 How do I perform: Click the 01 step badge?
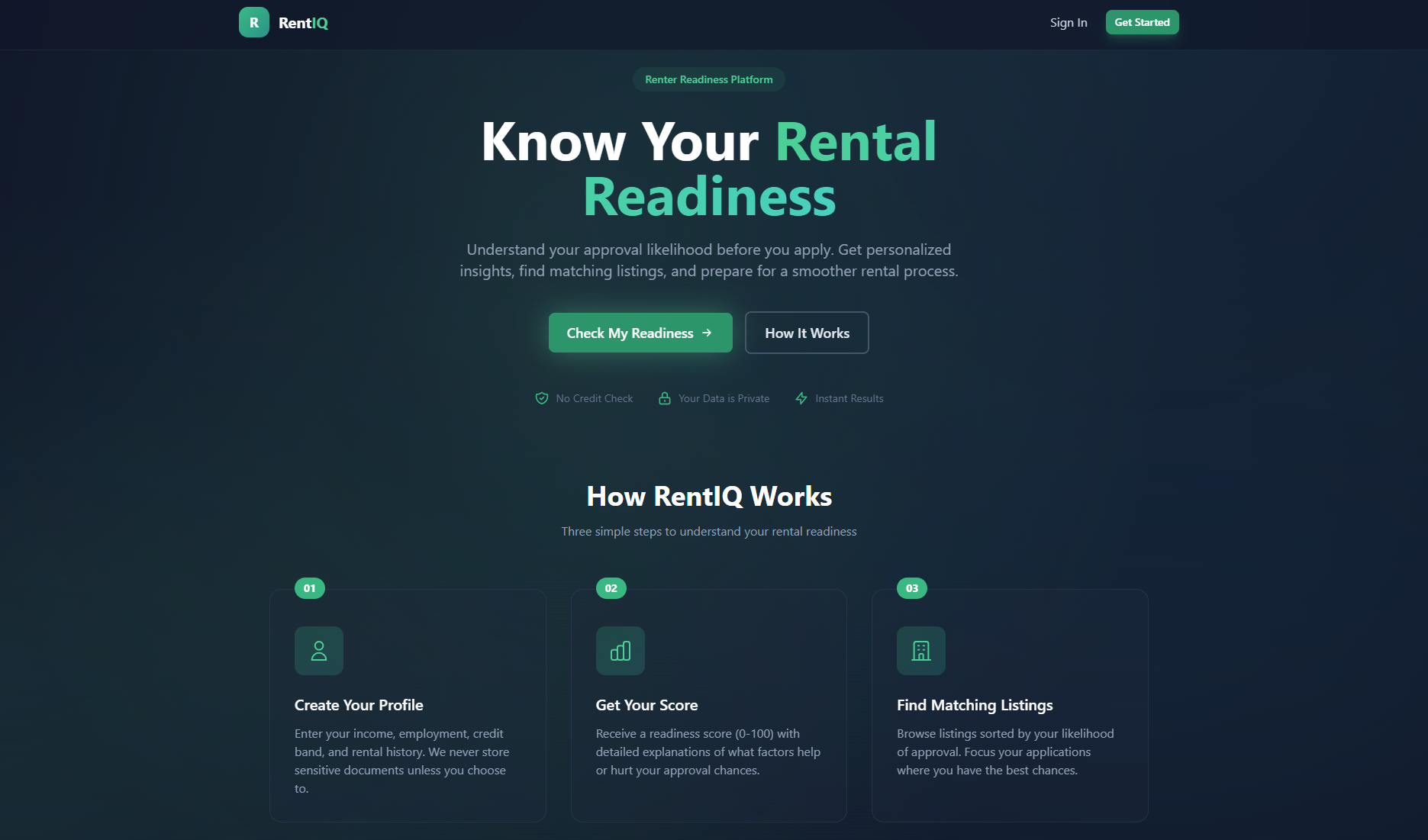pyautogui.click(x=310, y=588)
